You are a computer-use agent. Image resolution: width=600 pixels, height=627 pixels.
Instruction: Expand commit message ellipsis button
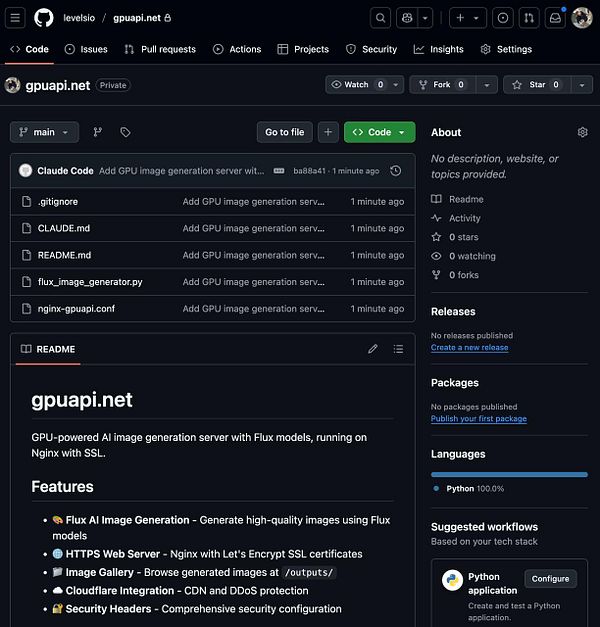pyautogui.click(x=279, y=171)
